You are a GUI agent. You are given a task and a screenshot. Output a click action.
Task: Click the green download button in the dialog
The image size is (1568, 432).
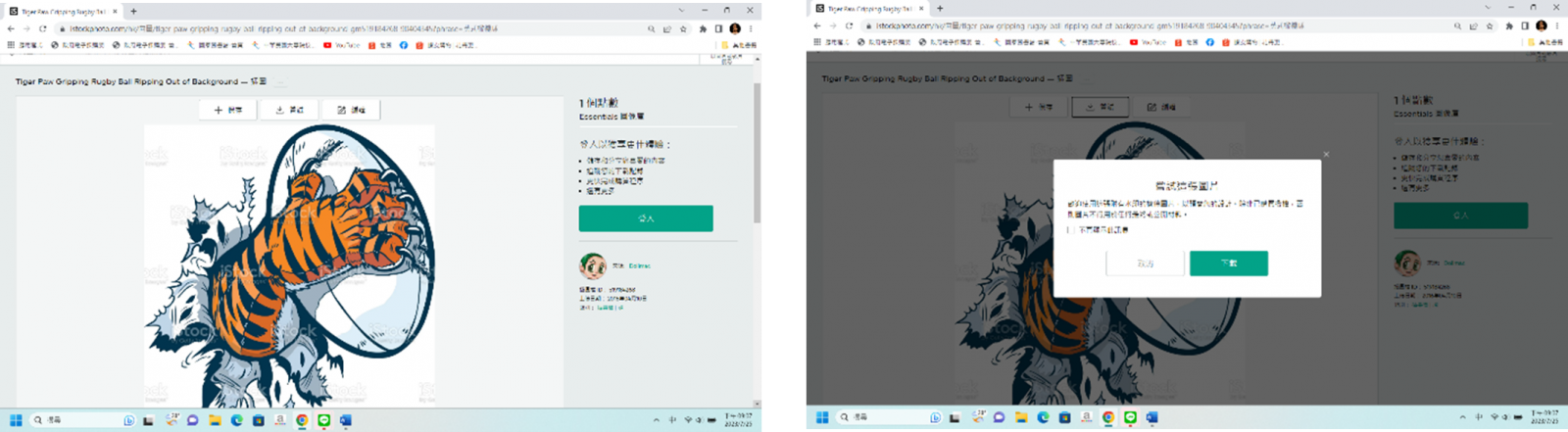(x=1229, y=264)
